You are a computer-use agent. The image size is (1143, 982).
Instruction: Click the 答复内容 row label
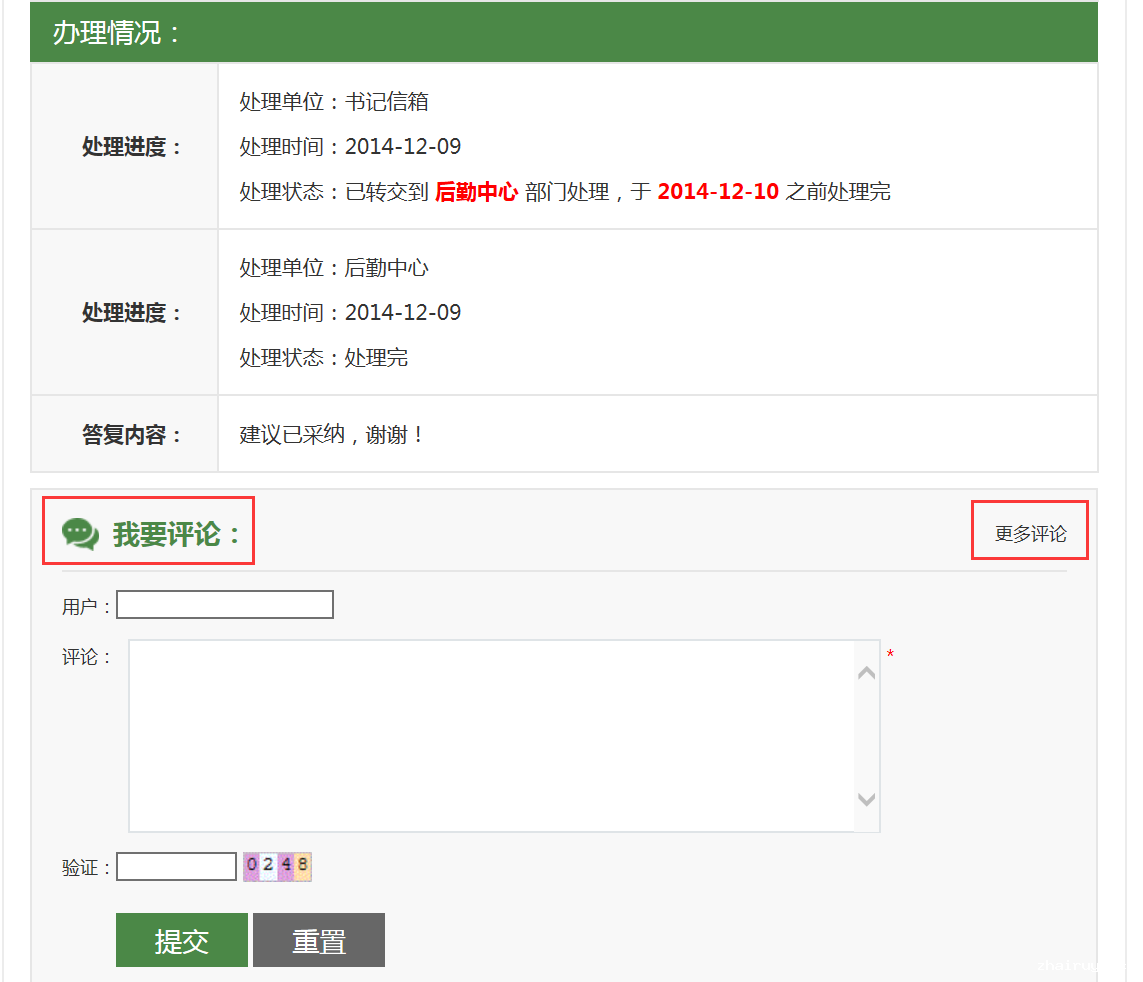pos(131,435)
